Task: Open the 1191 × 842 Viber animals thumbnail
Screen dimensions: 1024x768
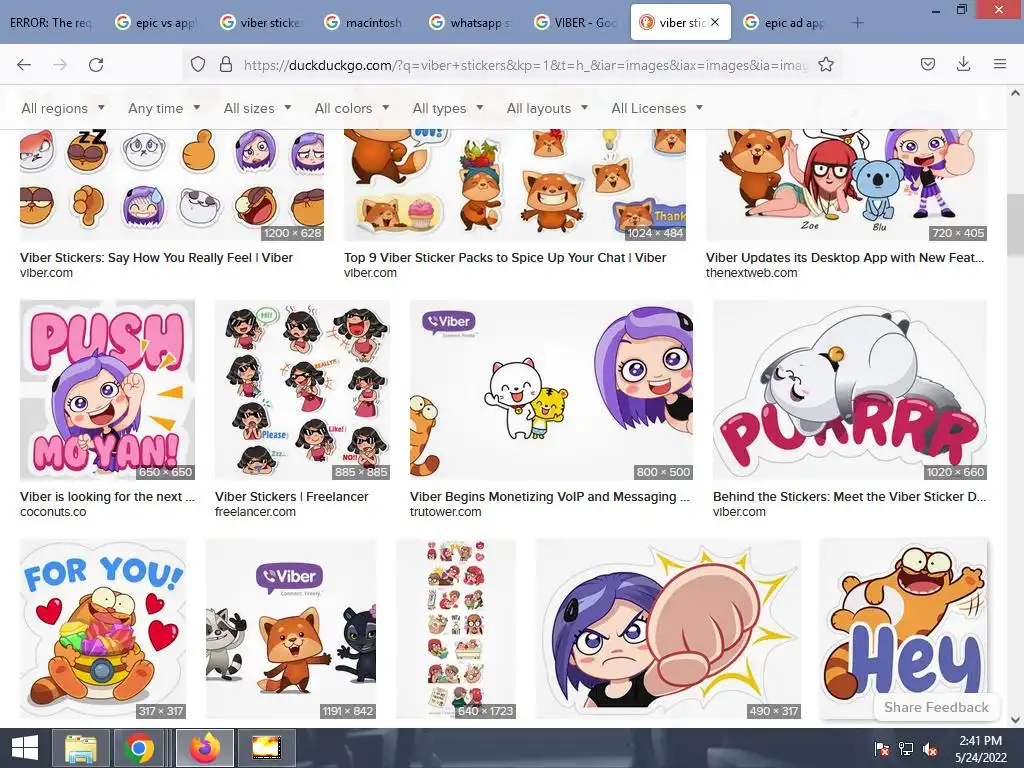Action: click(x=291, y=628)
